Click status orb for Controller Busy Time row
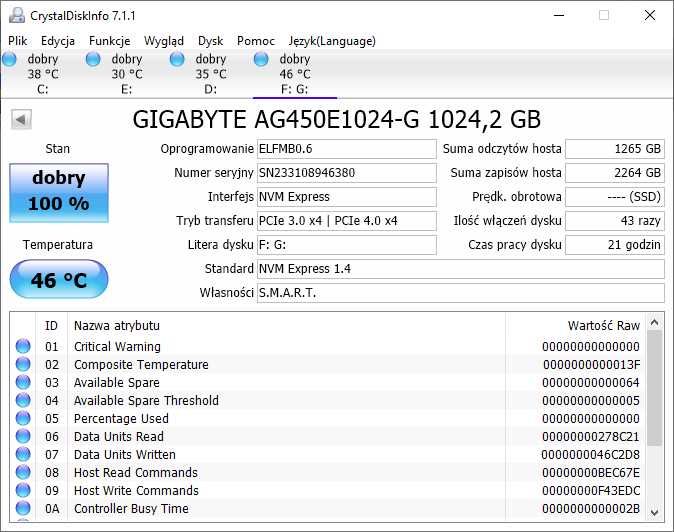The width and height of the screenshot is (674, 532). coord(23,508)
